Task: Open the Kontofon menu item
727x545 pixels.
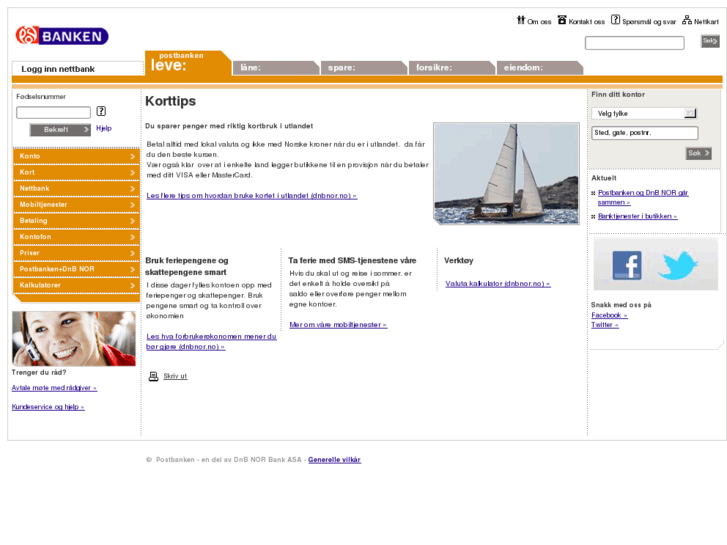Action: 77,237
